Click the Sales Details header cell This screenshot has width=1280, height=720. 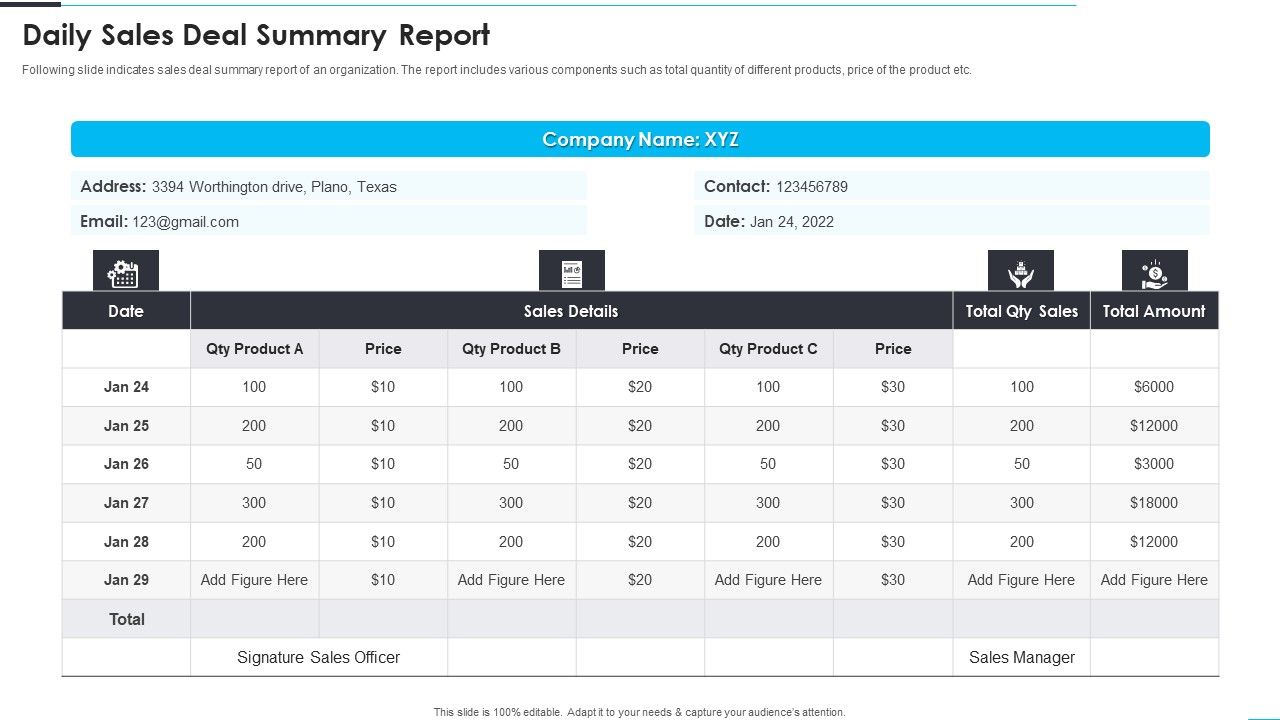pos(571,311)
